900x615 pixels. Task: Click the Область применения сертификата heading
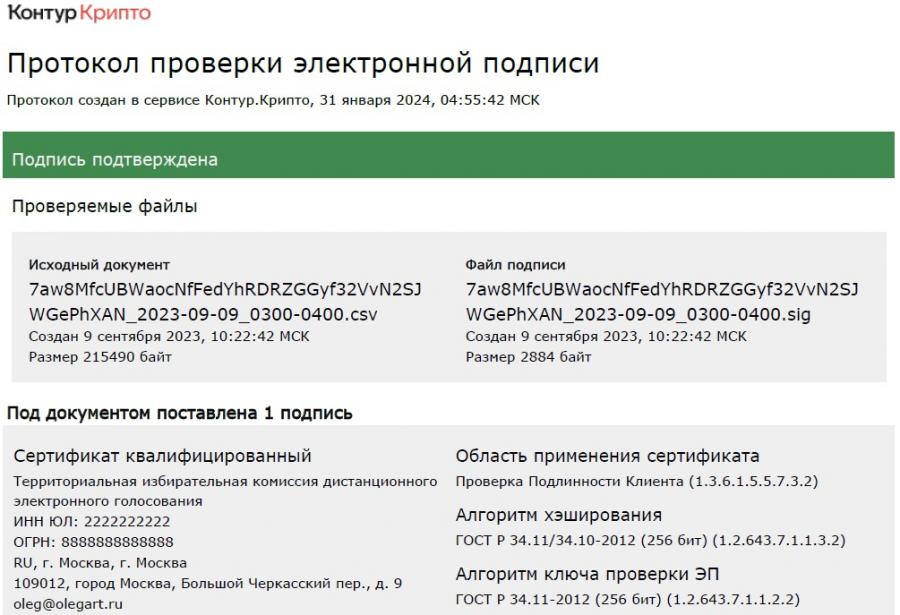point(607,457)
